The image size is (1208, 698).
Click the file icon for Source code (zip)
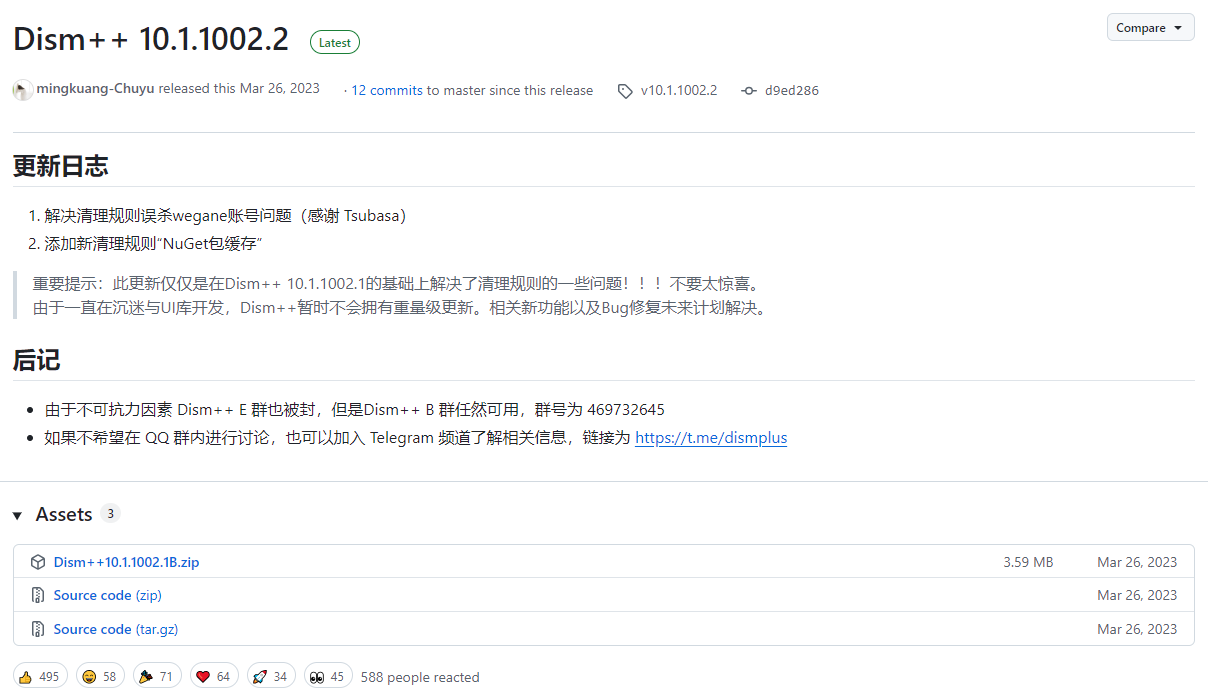pos(37,595)
